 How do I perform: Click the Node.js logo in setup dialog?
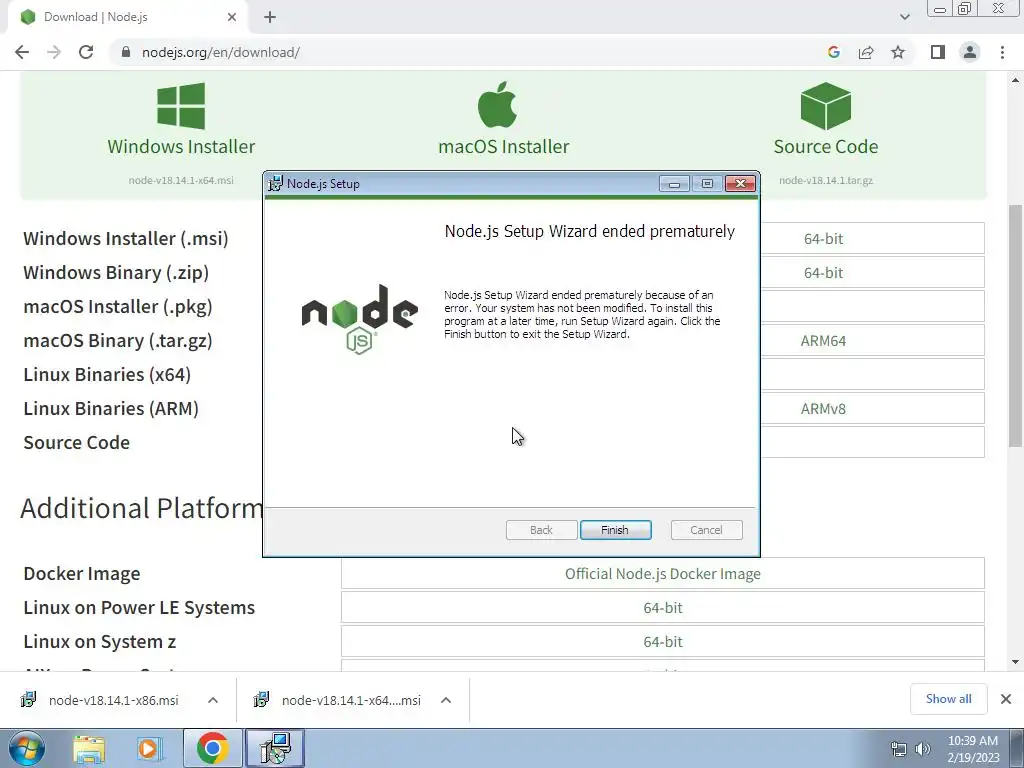click(359, 319)
